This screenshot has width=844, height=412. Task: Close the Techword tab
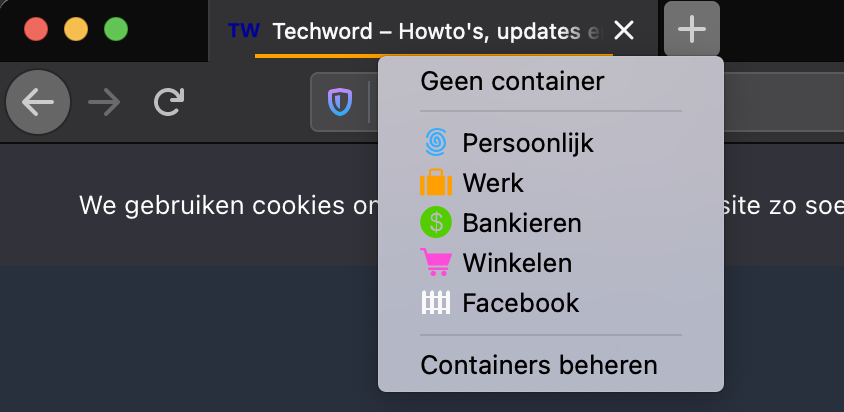(624, 31)
